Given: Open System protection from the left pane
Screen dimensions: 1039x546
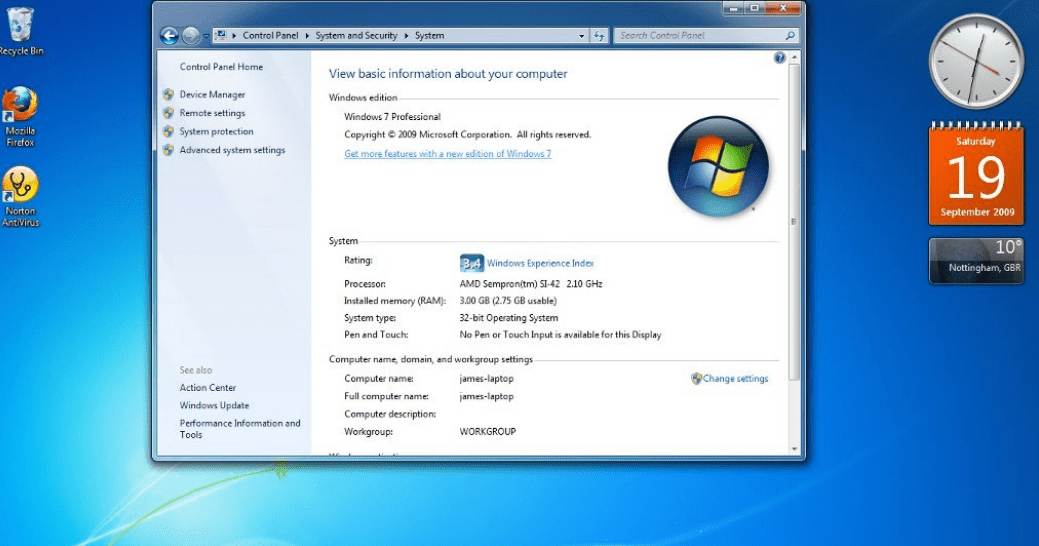Looking at the screenshot, I should (x=216, y=131).
